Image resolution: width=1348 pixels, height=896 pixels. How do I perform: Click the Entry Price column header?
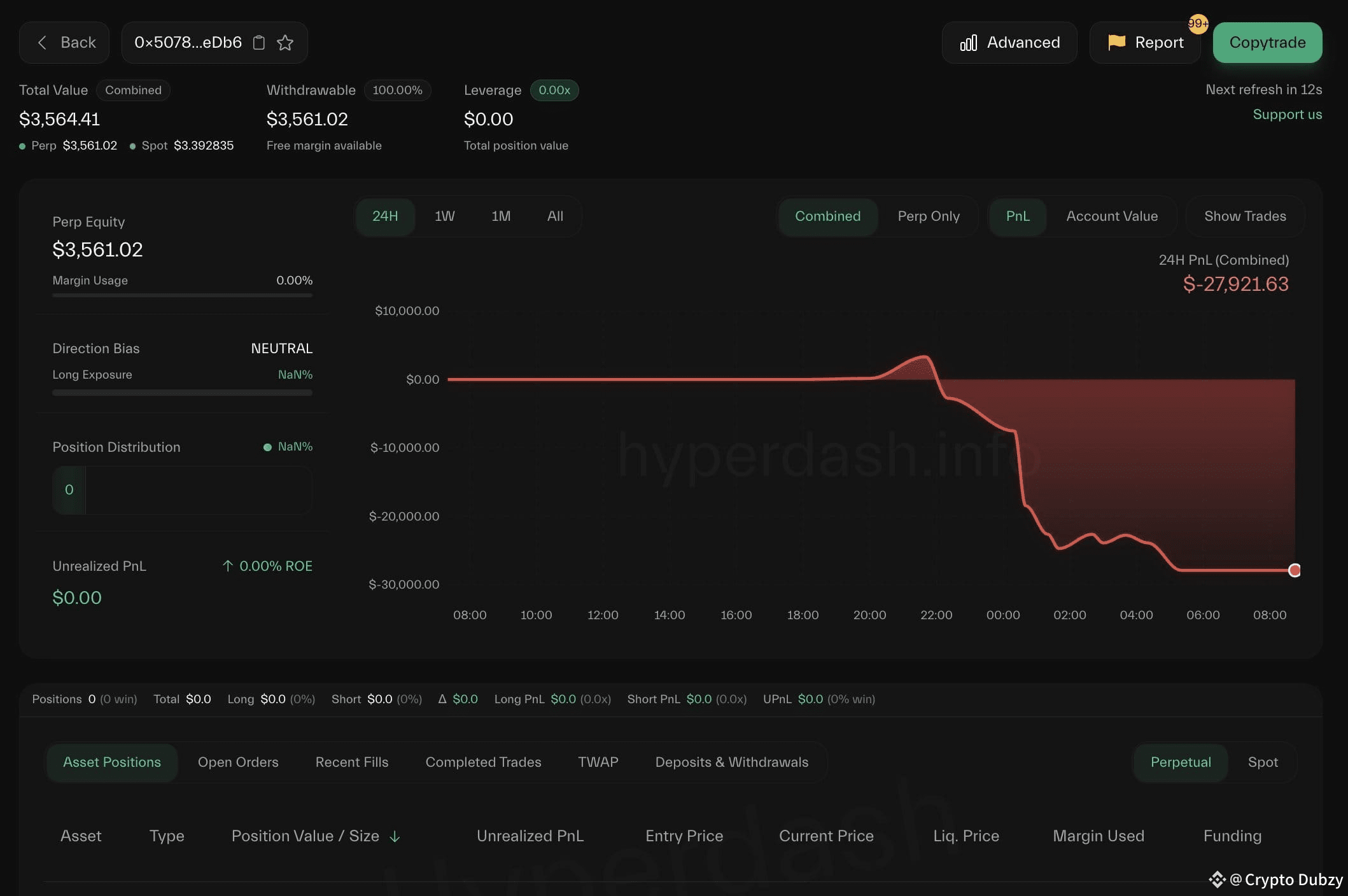coord(684,836)
